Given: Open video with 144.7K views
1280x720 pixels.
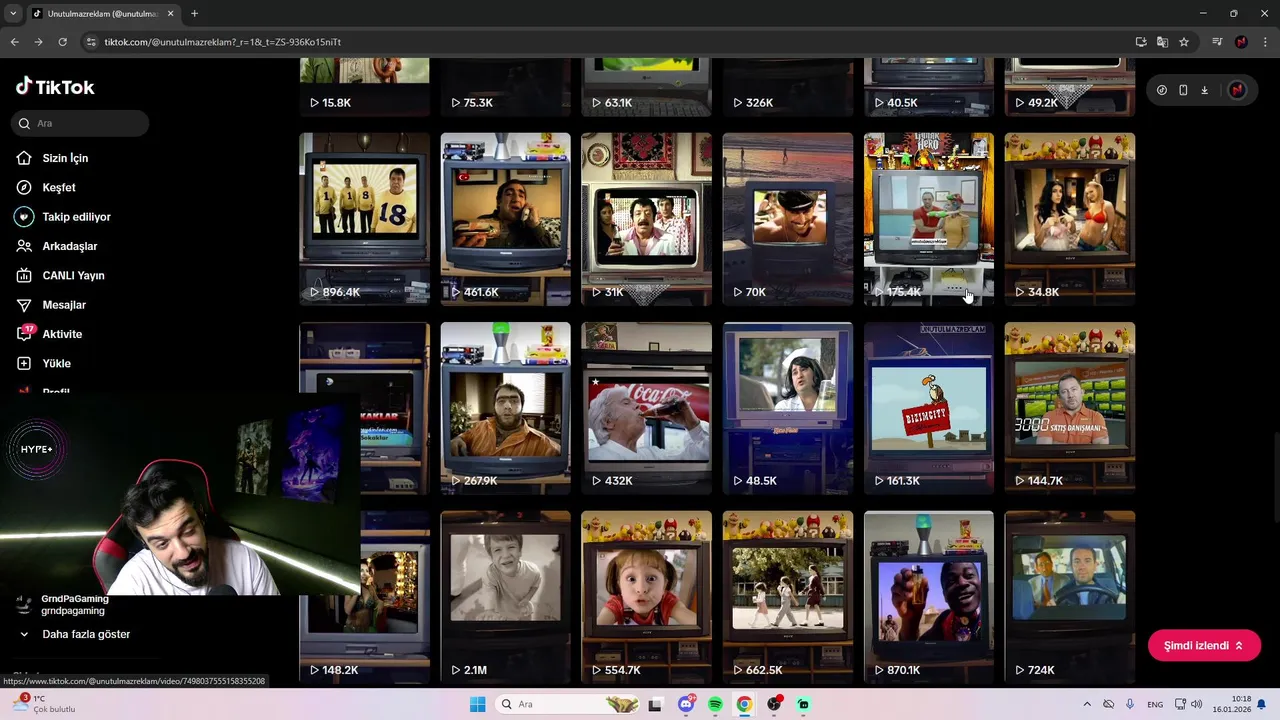Looking at the screenshot, I should coord(1070,408).
